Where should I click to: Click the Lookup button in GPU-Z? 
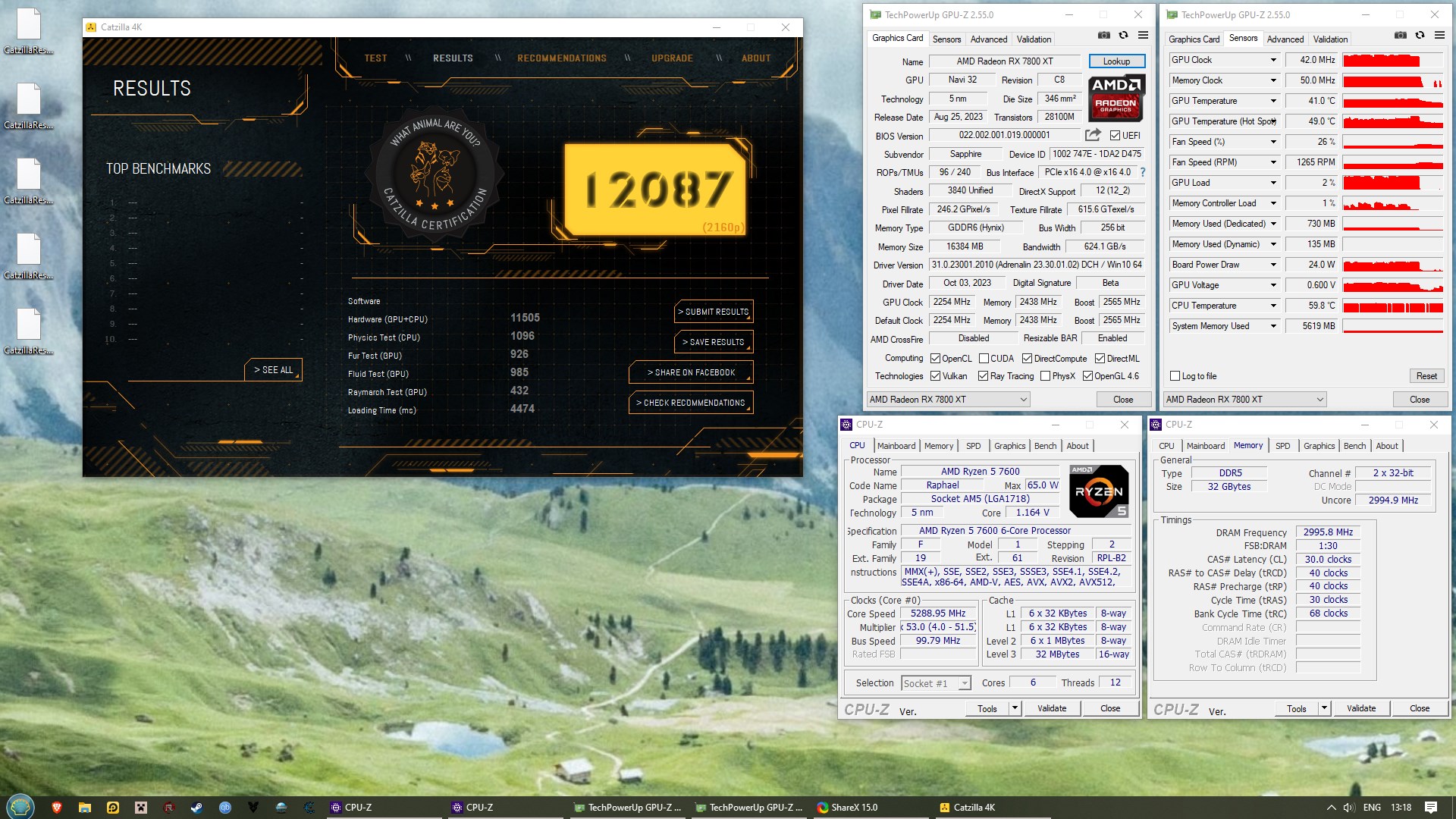1116,61
